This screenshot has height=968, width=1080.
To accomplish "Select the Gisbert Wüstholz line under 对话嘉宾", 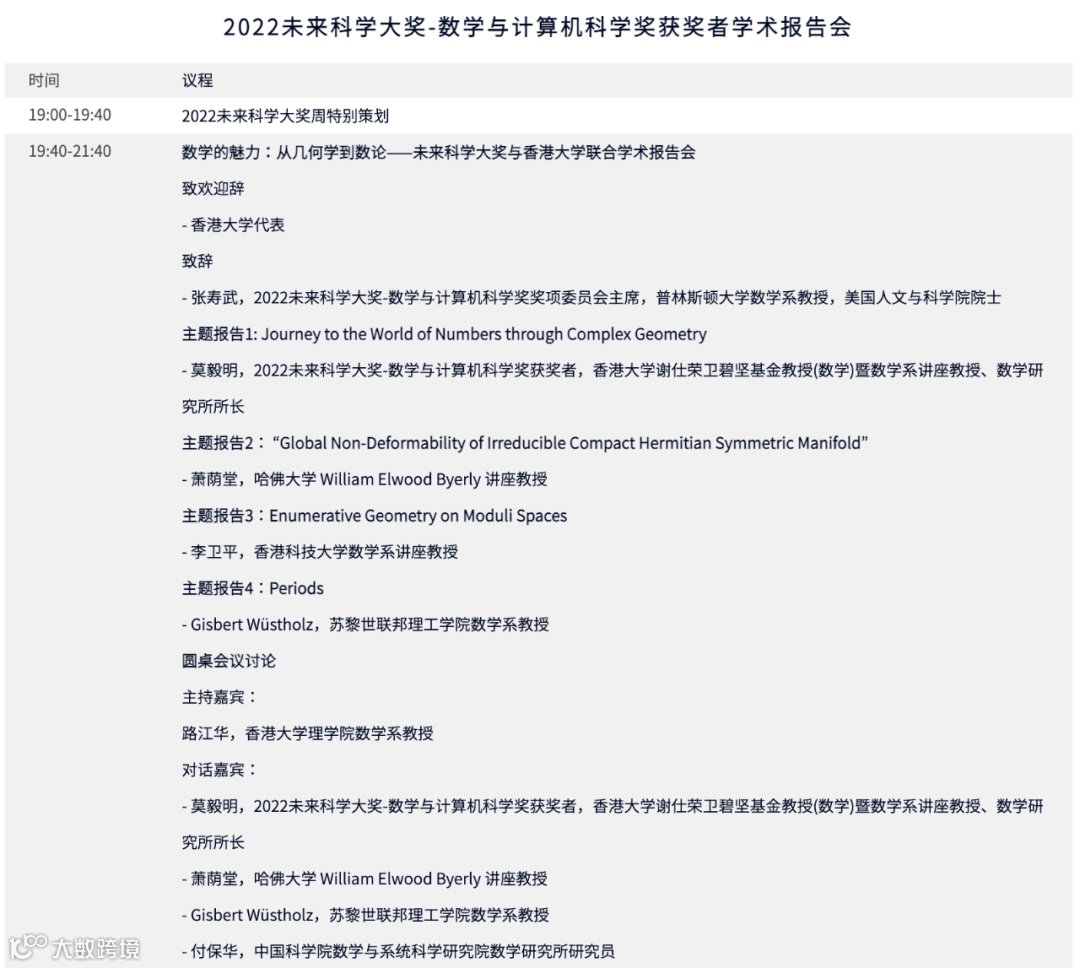I will coord(365,916).
